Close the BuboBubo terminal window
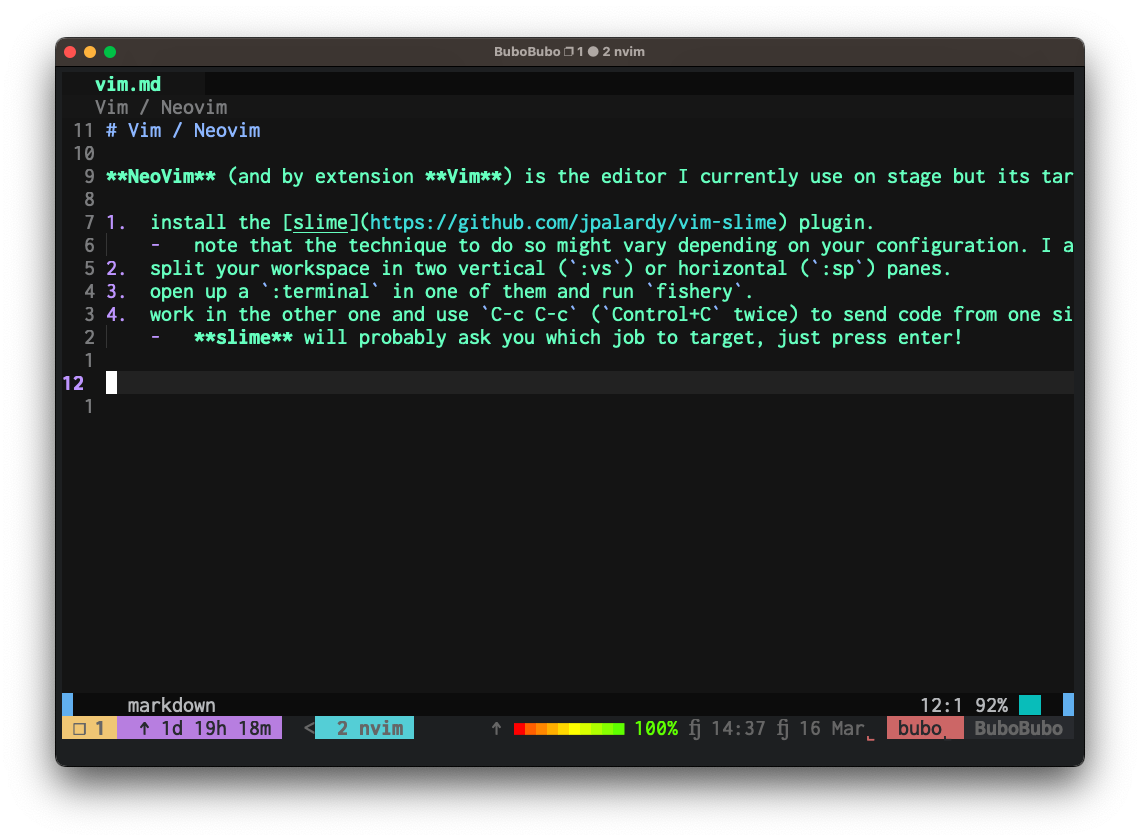 tap(70, 52)
